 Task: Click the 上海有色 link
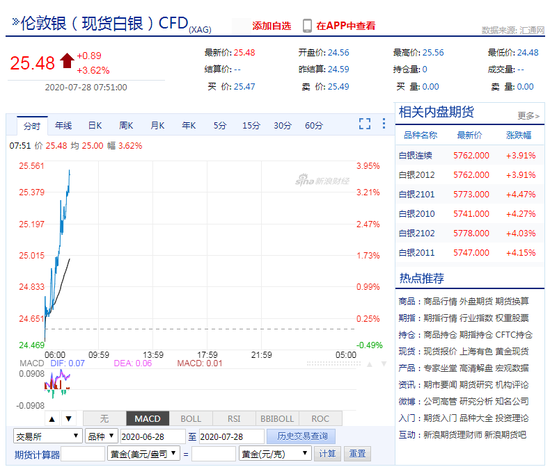[x=476, y=352]
